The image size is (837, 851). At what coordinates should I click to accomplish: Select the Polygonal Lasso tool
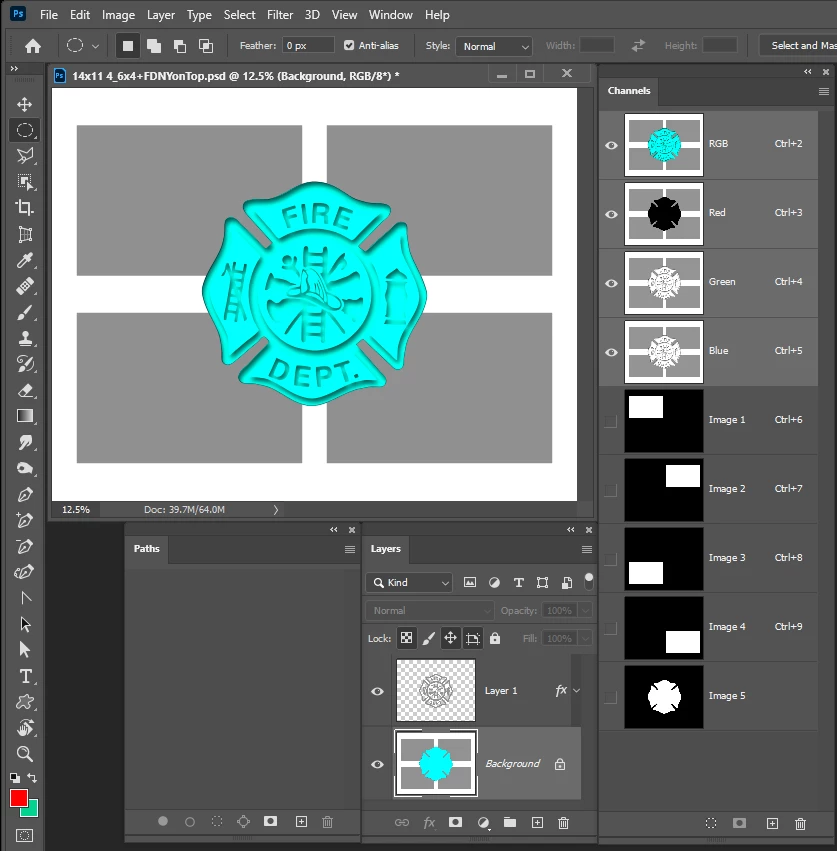[x=24, y=156]
